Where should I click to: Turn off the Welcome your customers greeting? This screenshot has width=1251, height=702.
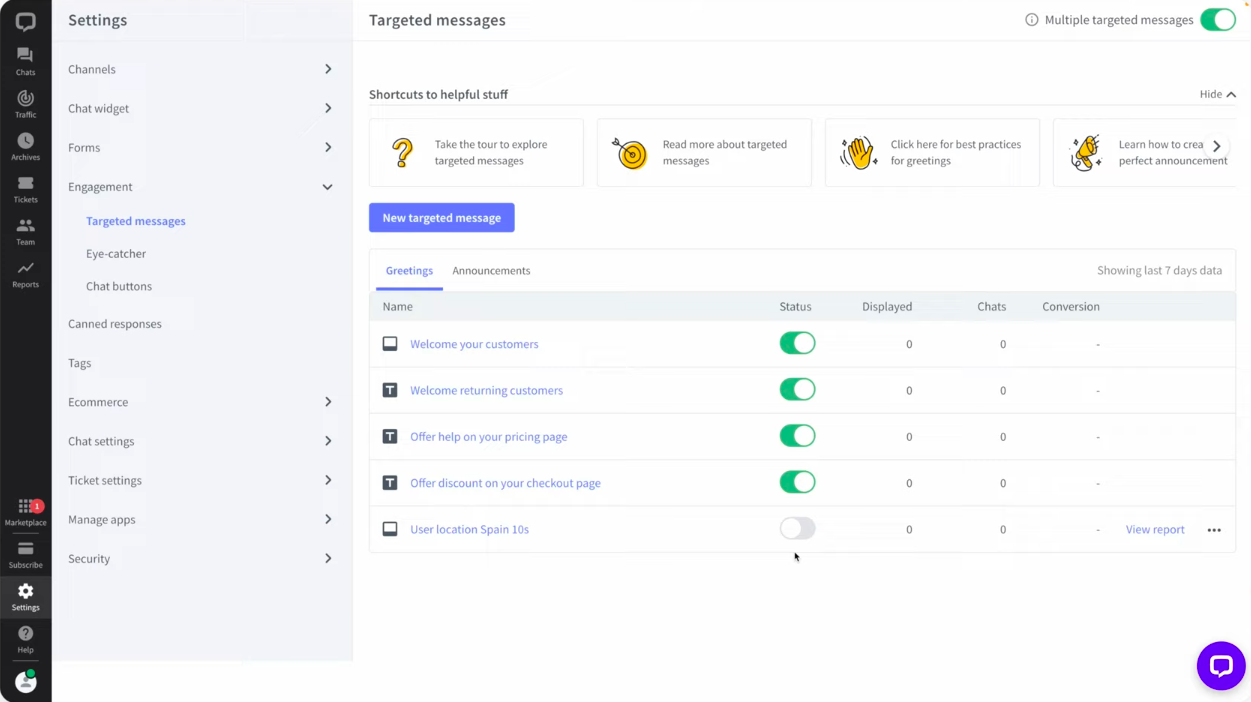[x=797, y=342]
